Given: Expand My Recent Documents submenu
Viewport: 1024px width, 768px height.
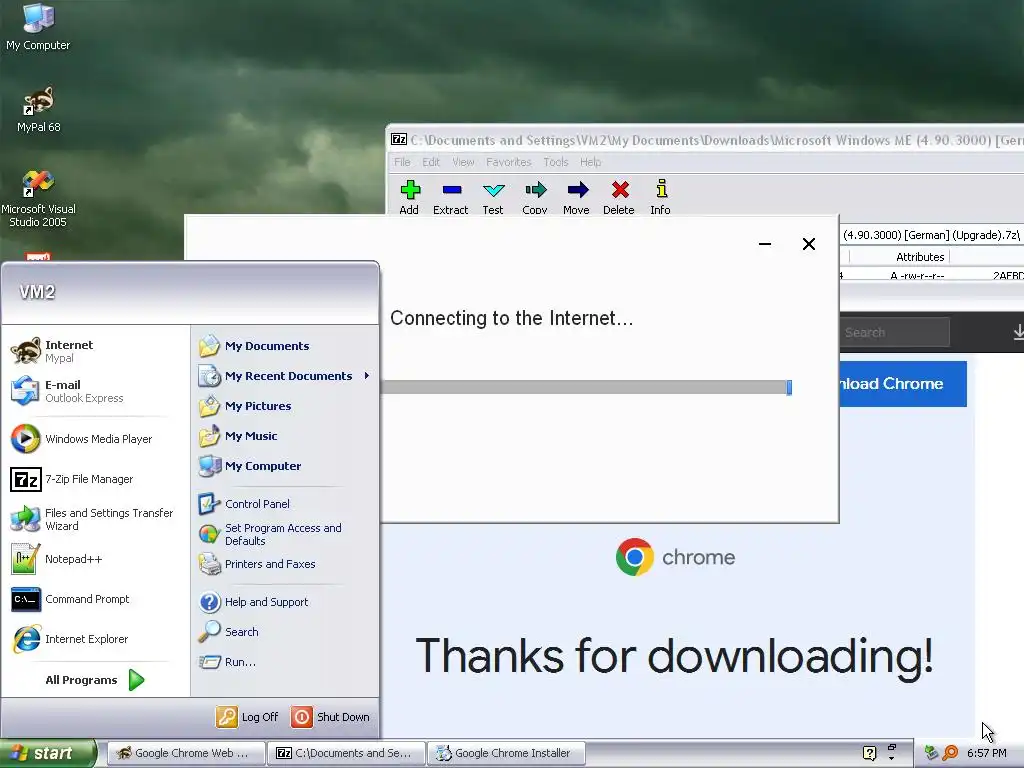Looking at the screenshot, I should (285, 376).
